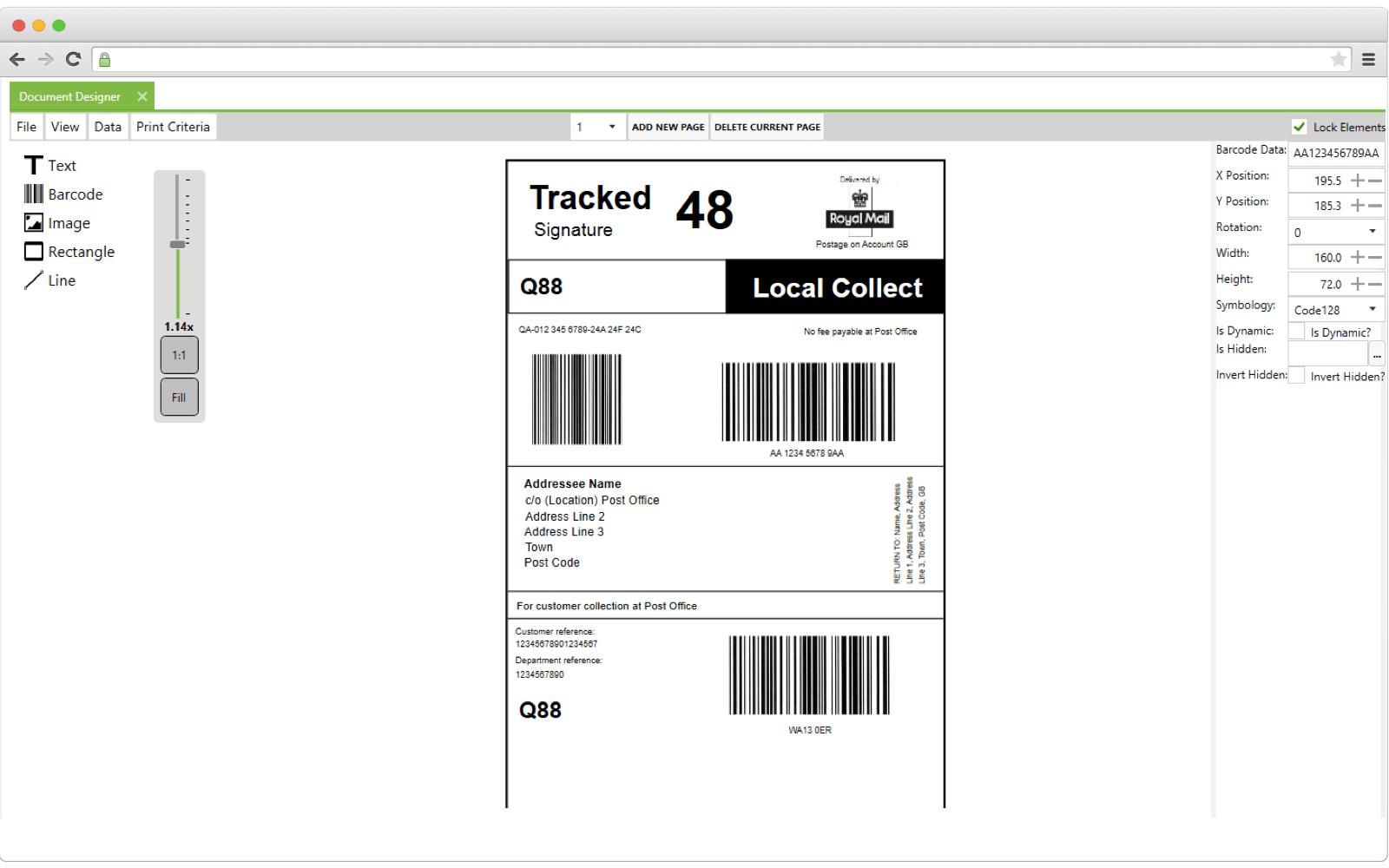Increase Width with plus
The height and width of the screenshot is (868, 1389).
click(1358, 257)
